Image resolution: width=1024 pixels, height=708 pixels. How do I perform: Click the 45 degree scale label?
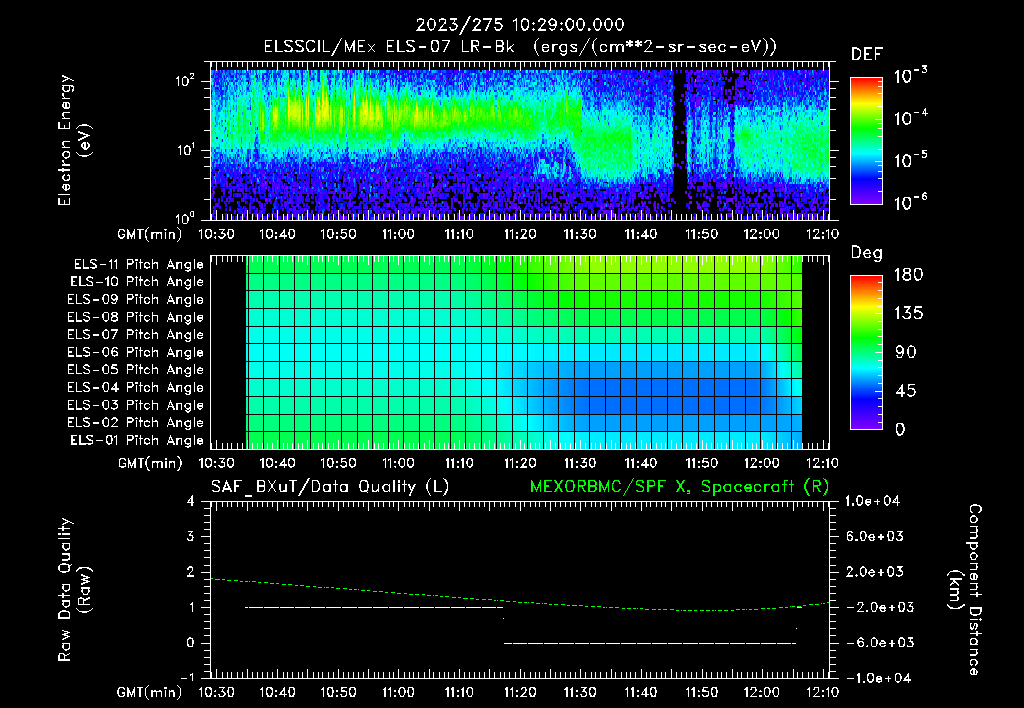tap(906, 391)
